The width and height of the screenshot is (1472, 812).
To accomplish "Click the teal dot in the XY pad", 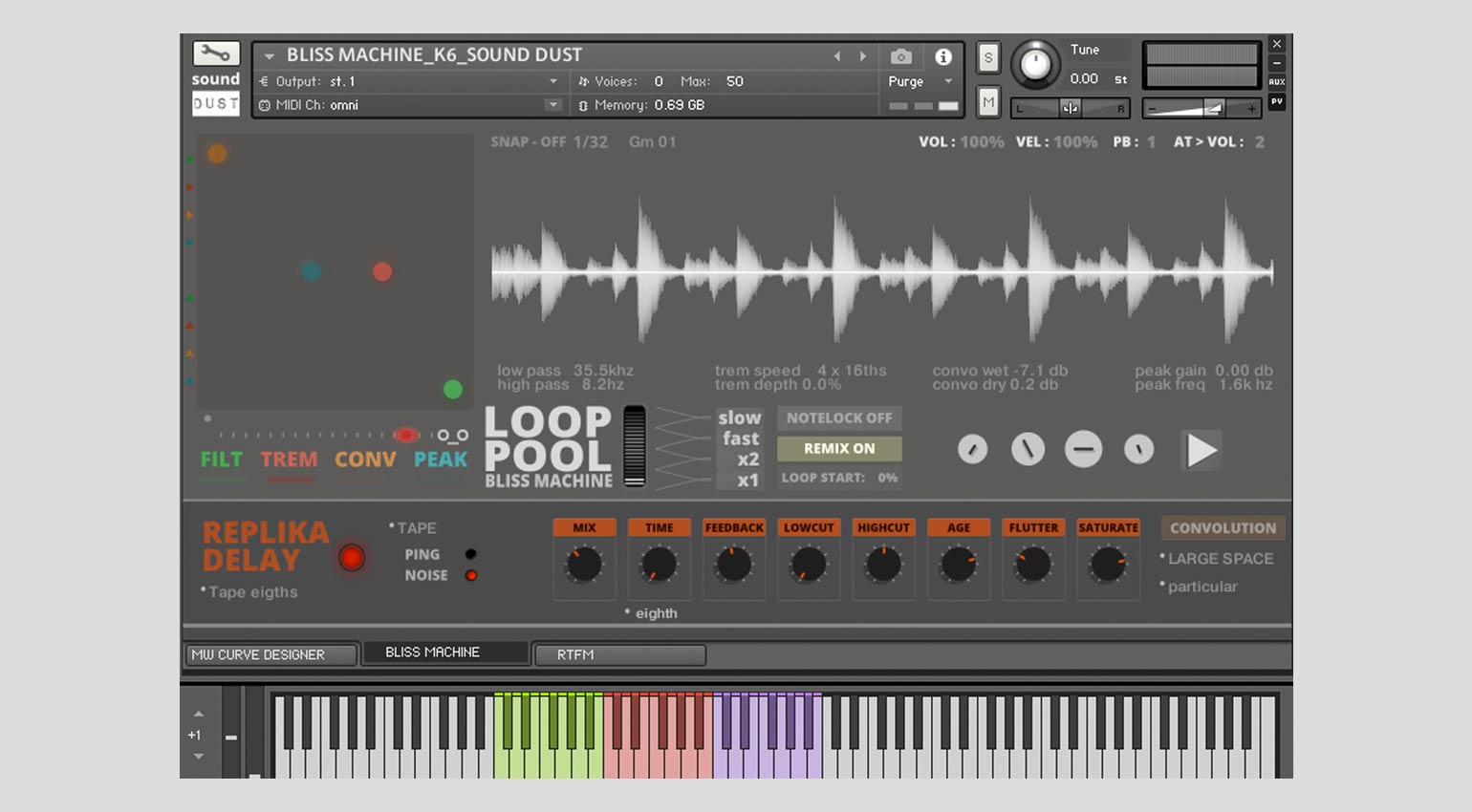I will 311,271.
